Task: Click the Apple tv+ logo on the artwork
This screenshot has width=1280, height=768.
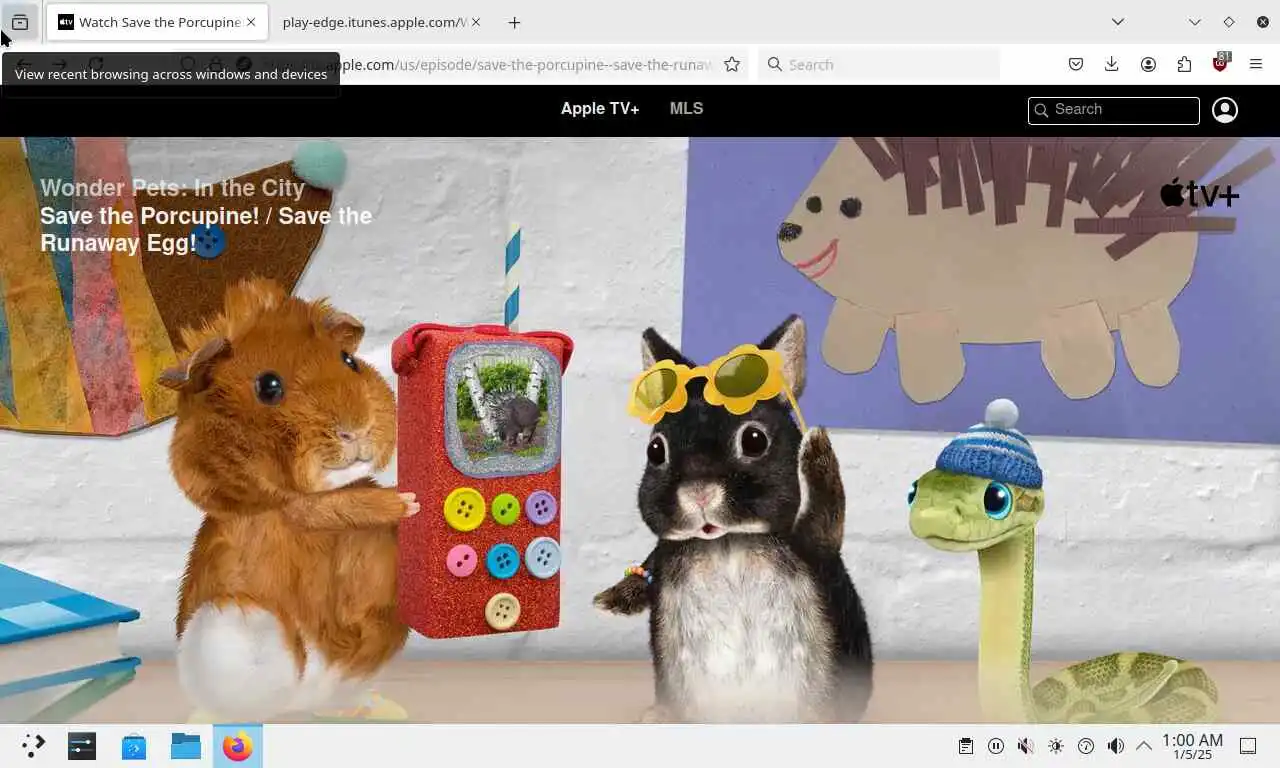Action: (x=1200, y=193)
